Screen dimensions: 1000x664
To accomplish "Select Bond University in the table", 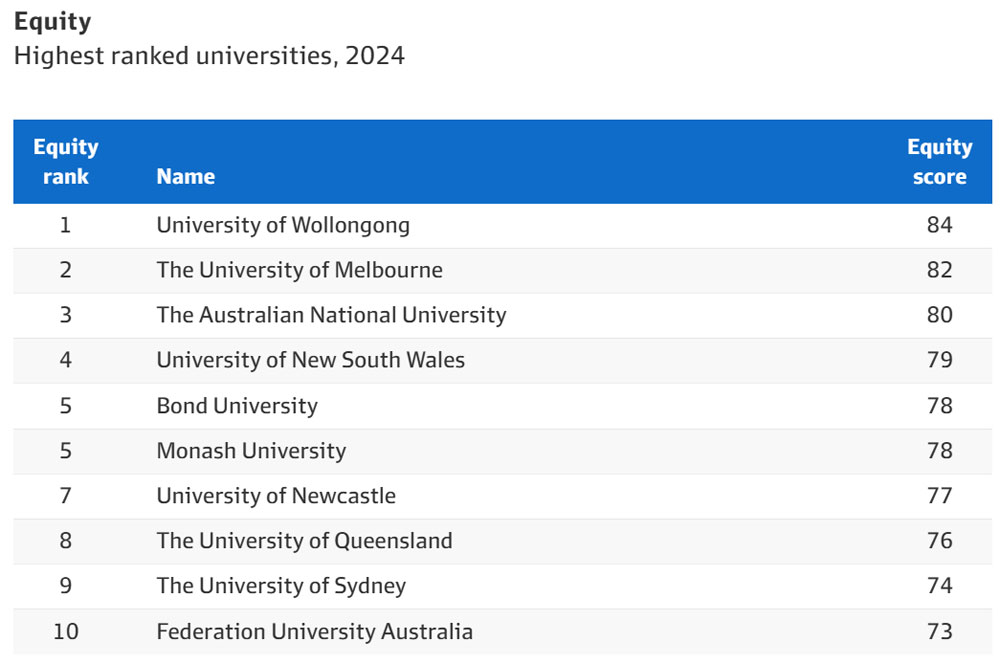I will [x=237, y=406].
